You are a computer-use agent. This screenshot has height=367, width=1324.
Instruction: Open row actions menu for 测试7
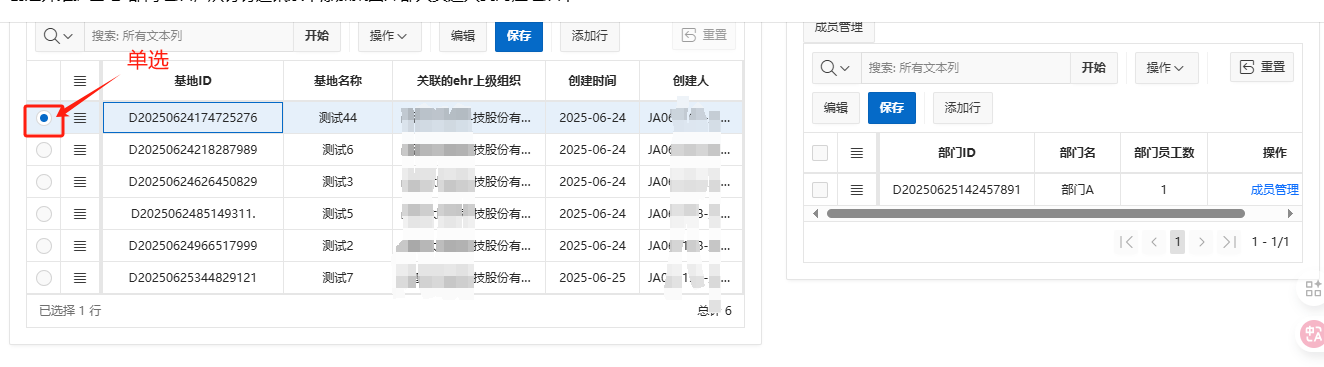click(80, 278)
